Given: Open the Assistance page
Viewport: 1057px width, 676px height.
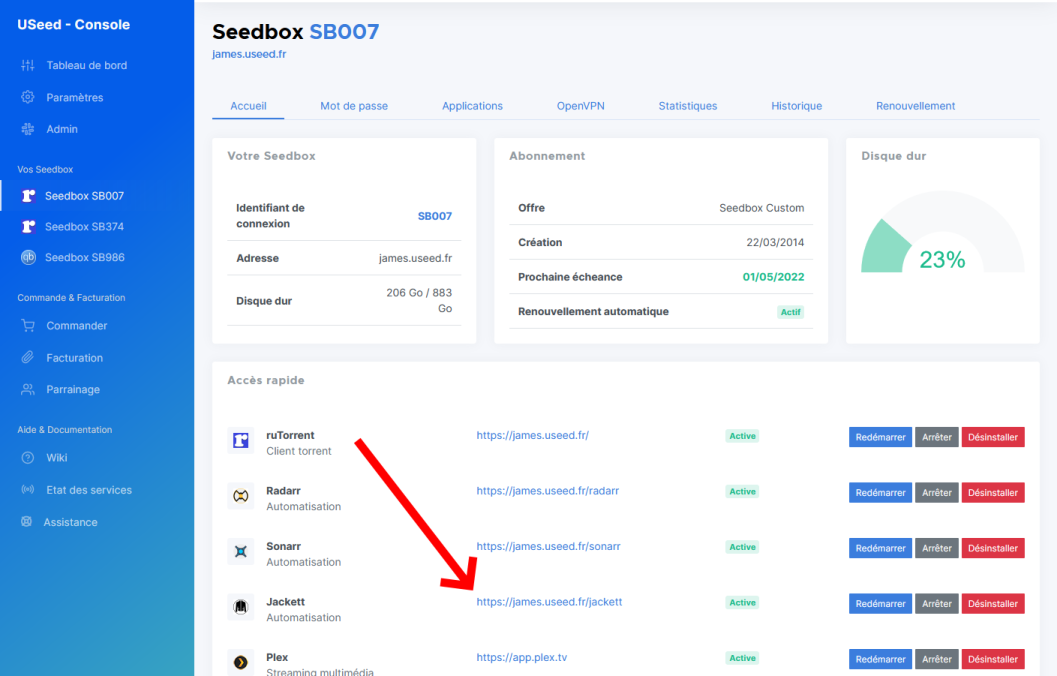Looking at the screenshot, I should point(70,522).
